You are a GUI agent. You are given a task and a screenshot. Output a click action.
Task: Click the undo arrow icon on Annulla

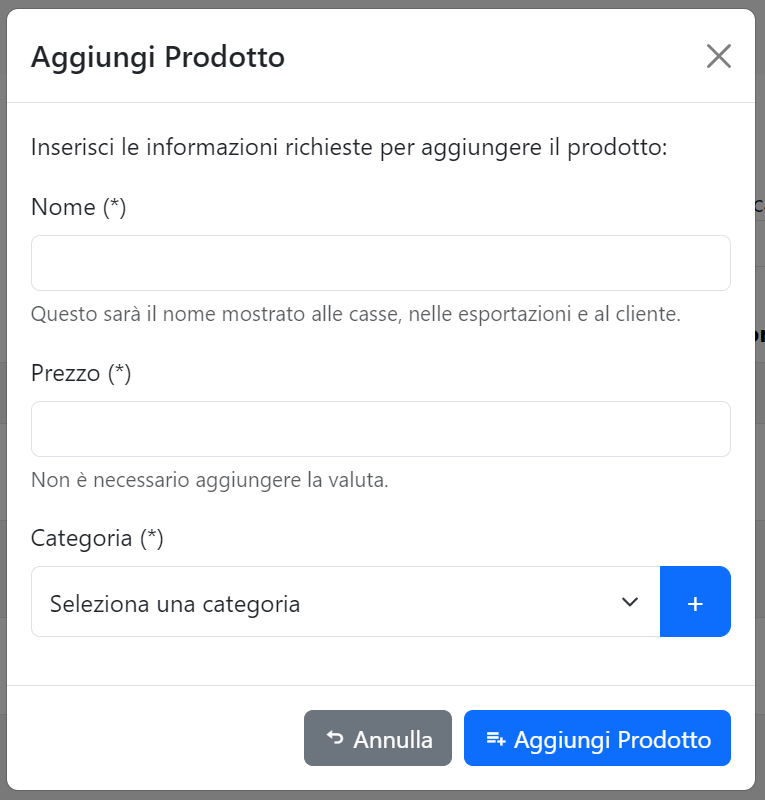click(335, 738)
